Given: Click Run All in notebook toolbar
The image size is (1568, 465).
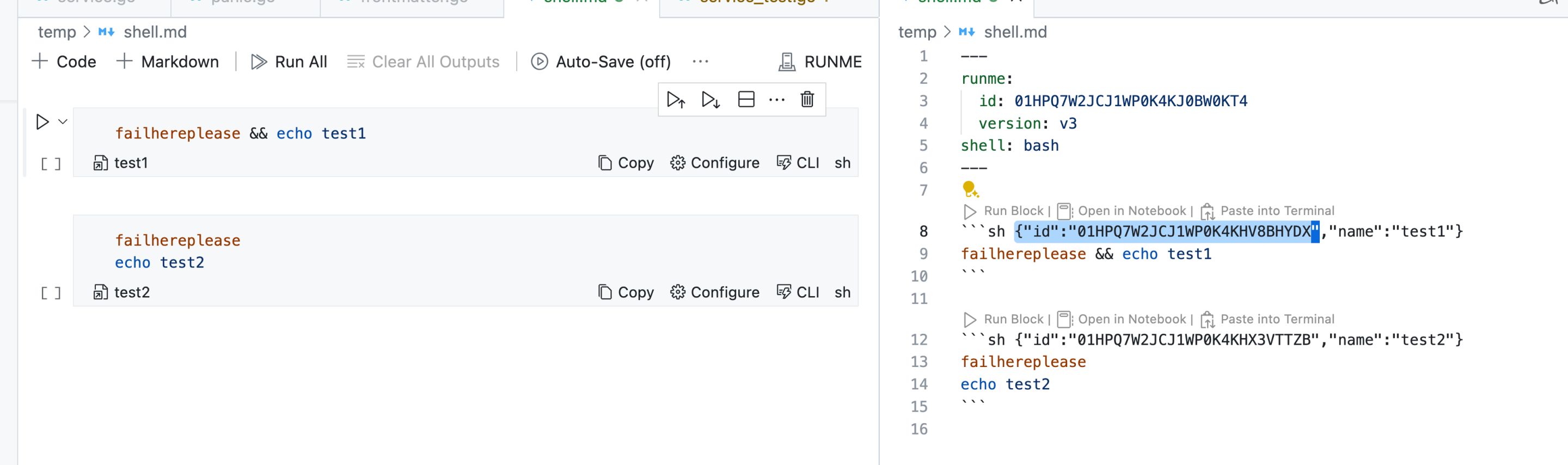Looking at the screenshot, I should tap(289, 62).
